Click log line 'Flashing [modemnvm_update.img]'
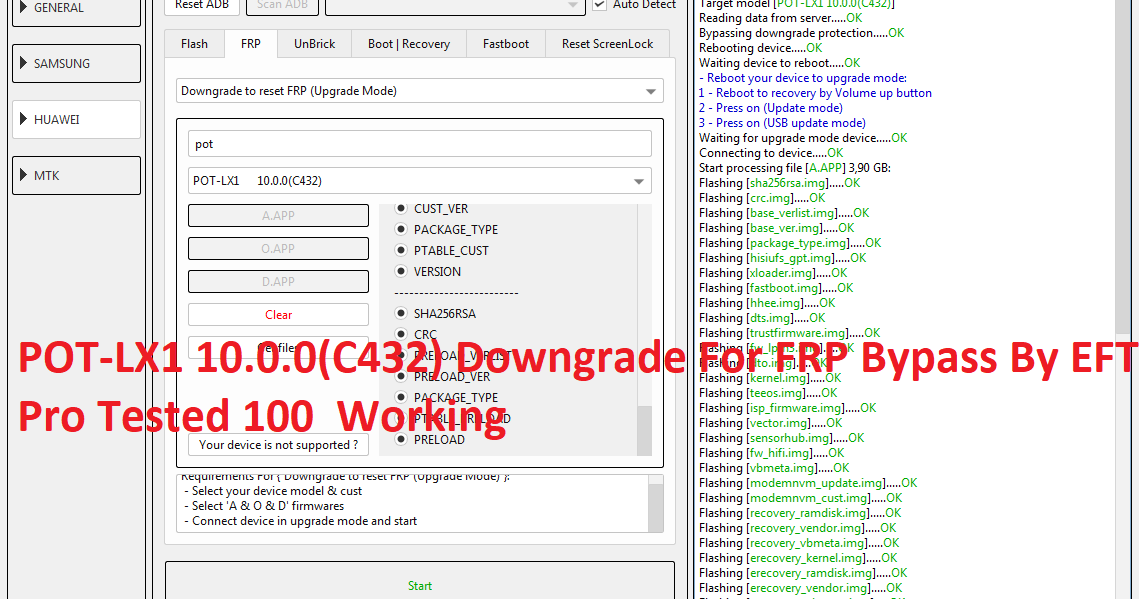The height and width of the screenshot is (599, 1139). click(x=808, y=484)
